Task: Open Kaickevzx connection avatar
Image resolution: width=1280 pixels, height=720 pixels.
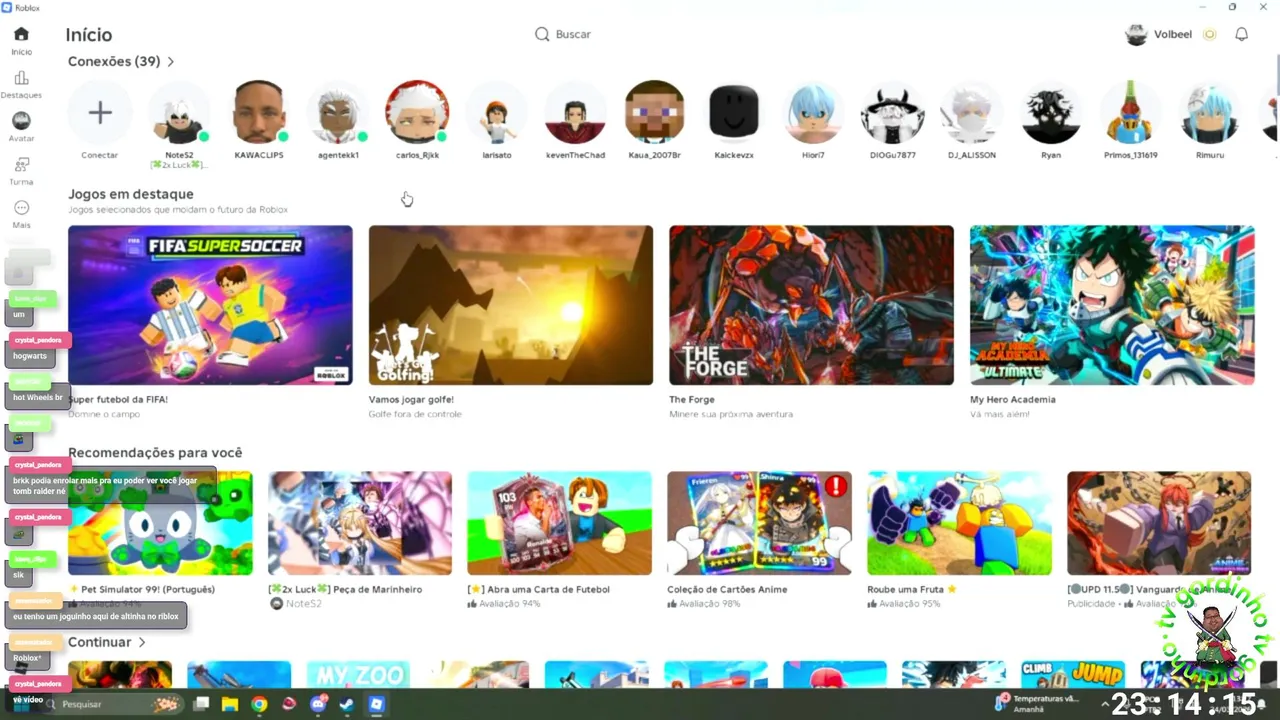Action: point(734,113)
